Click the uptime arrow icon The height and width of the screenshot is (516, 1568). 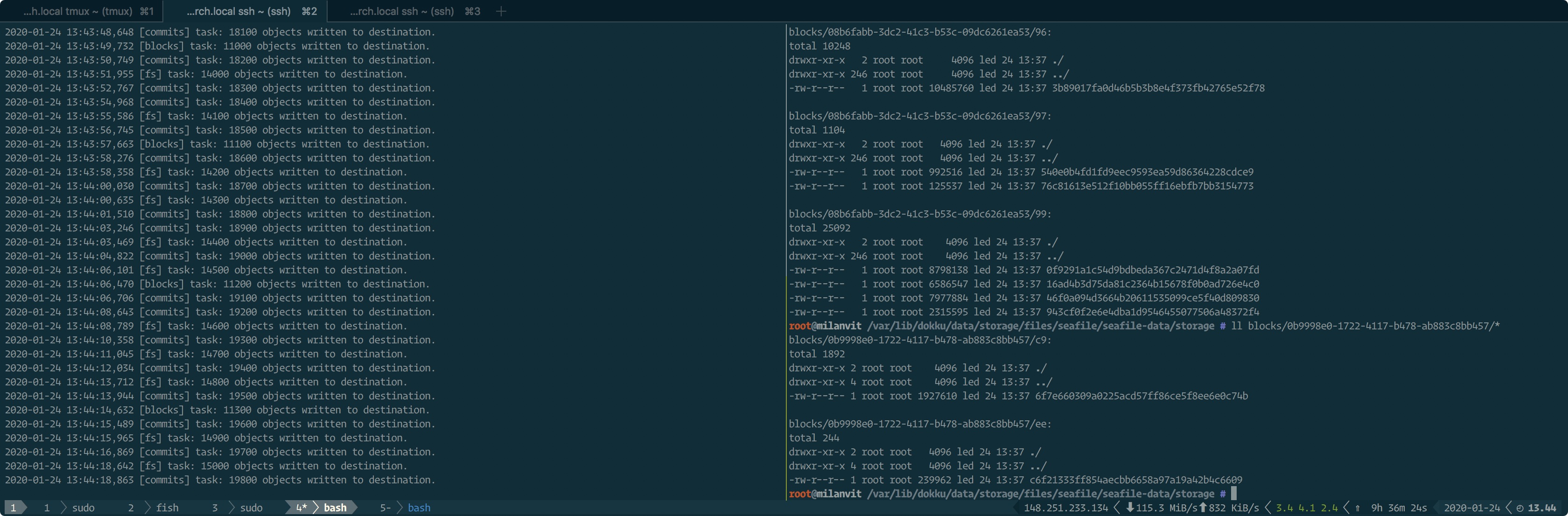click(1358, 508)
